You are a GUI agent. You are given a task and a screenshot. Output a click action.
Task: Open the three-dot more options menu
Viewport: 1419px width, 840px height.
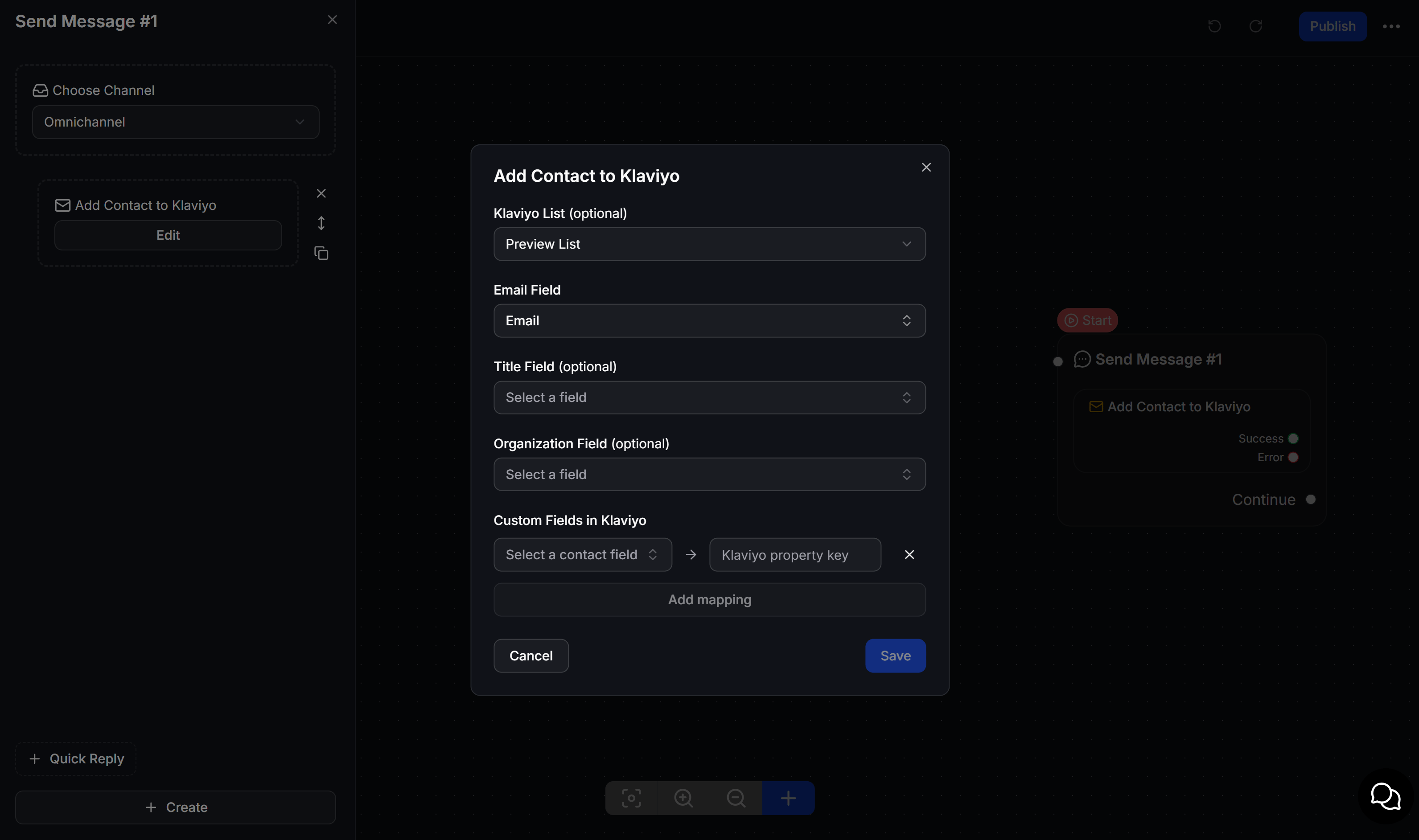(x=1390, y=26)
